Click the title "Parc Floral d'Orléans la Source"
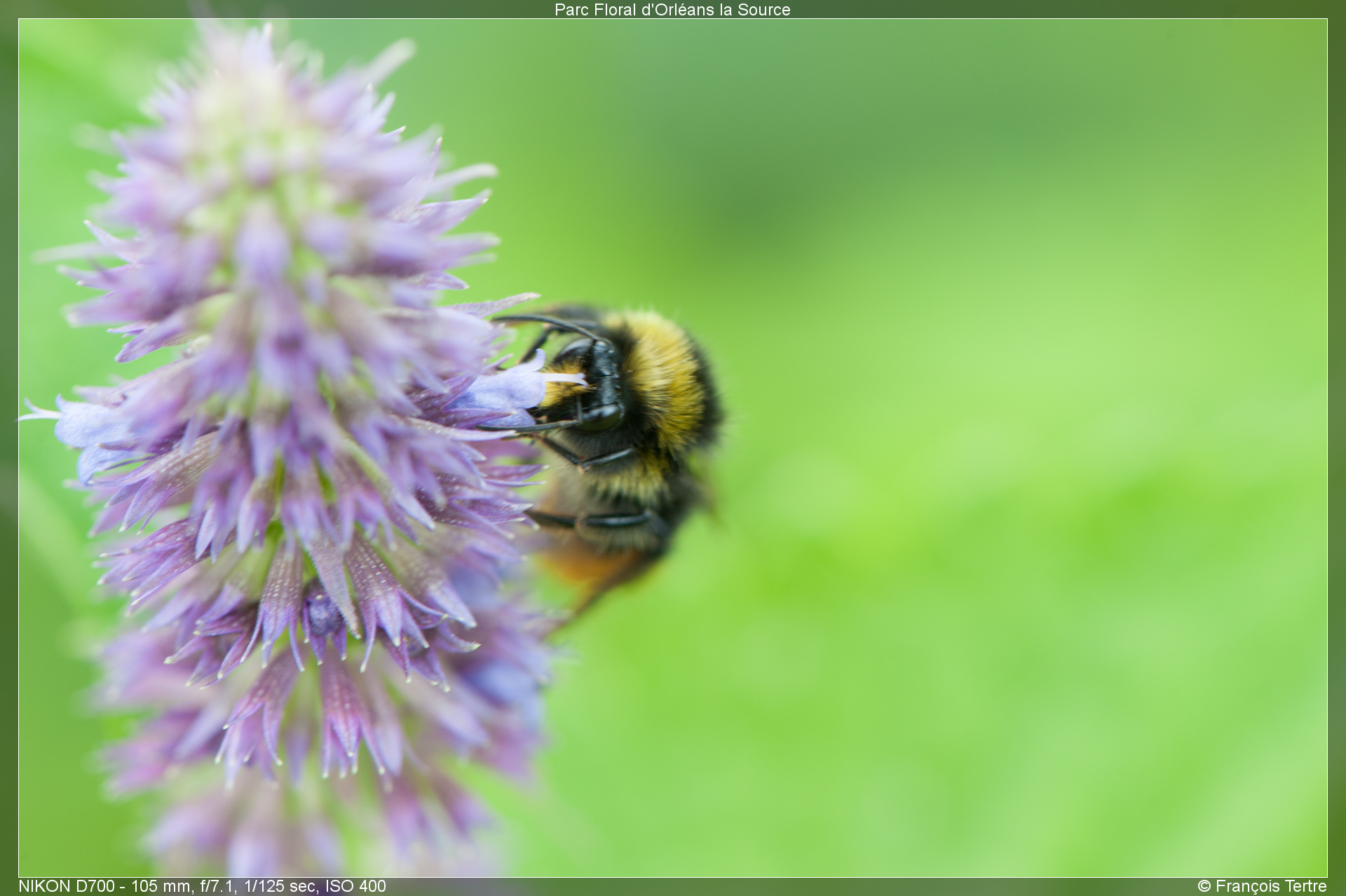1346x896 pixels. coord(672,10)
